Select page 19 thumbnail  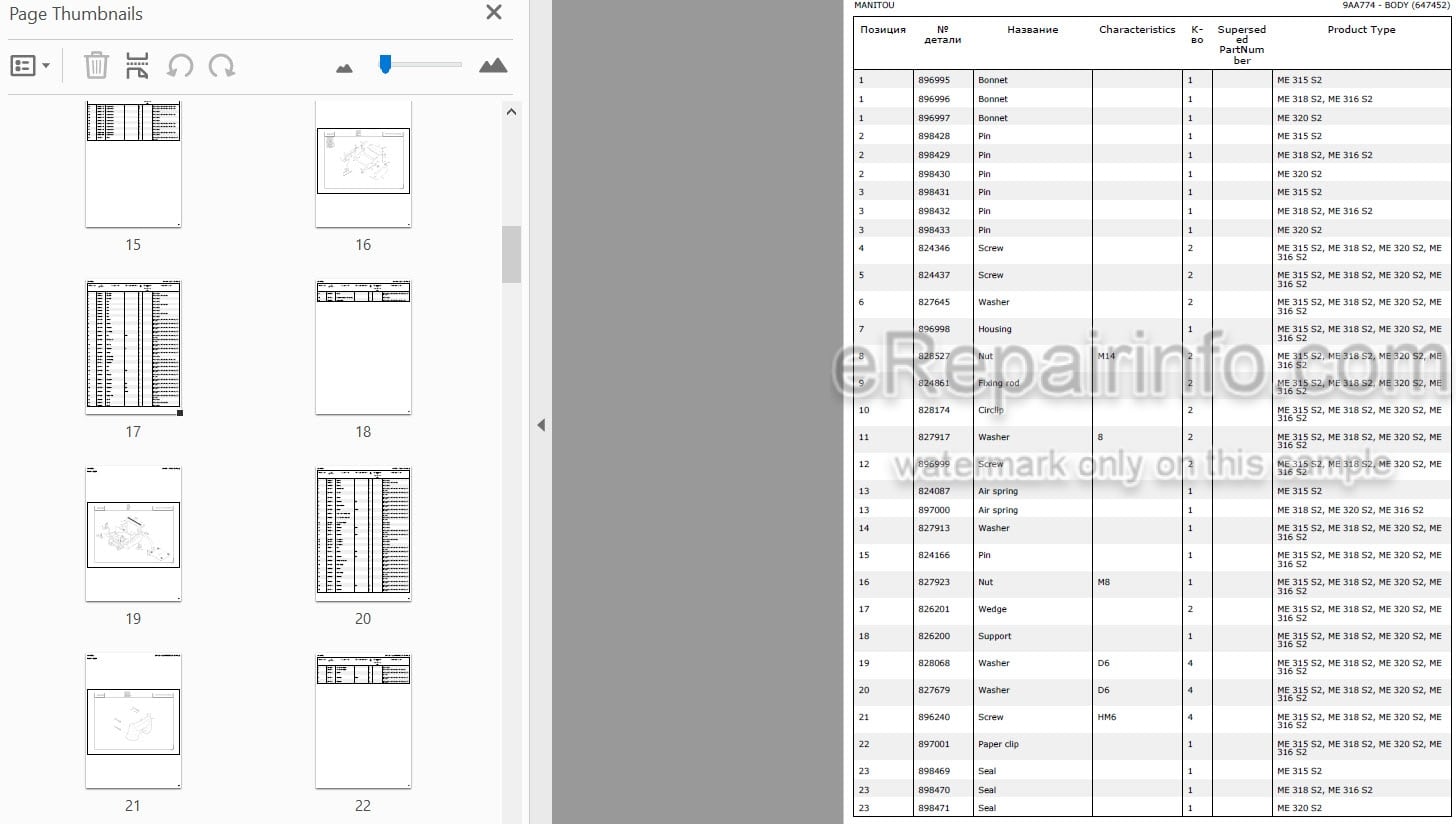click(x=133, y=534)
